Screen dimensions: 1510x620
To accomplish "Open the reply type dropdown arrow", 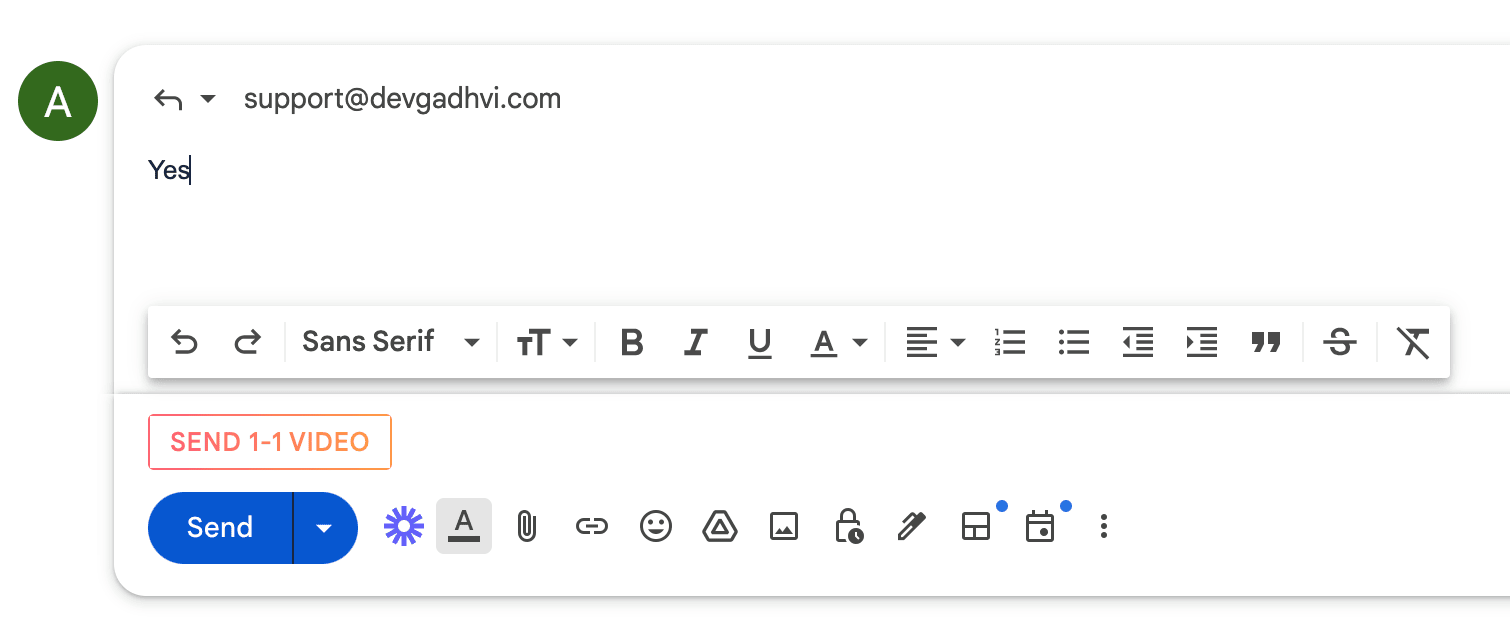I will 208,99.
